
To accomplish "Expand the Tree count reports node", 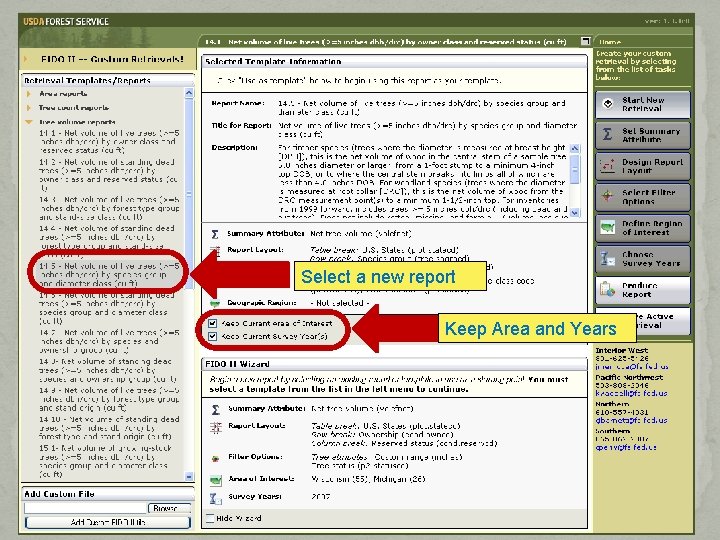I will coord(28,107).
